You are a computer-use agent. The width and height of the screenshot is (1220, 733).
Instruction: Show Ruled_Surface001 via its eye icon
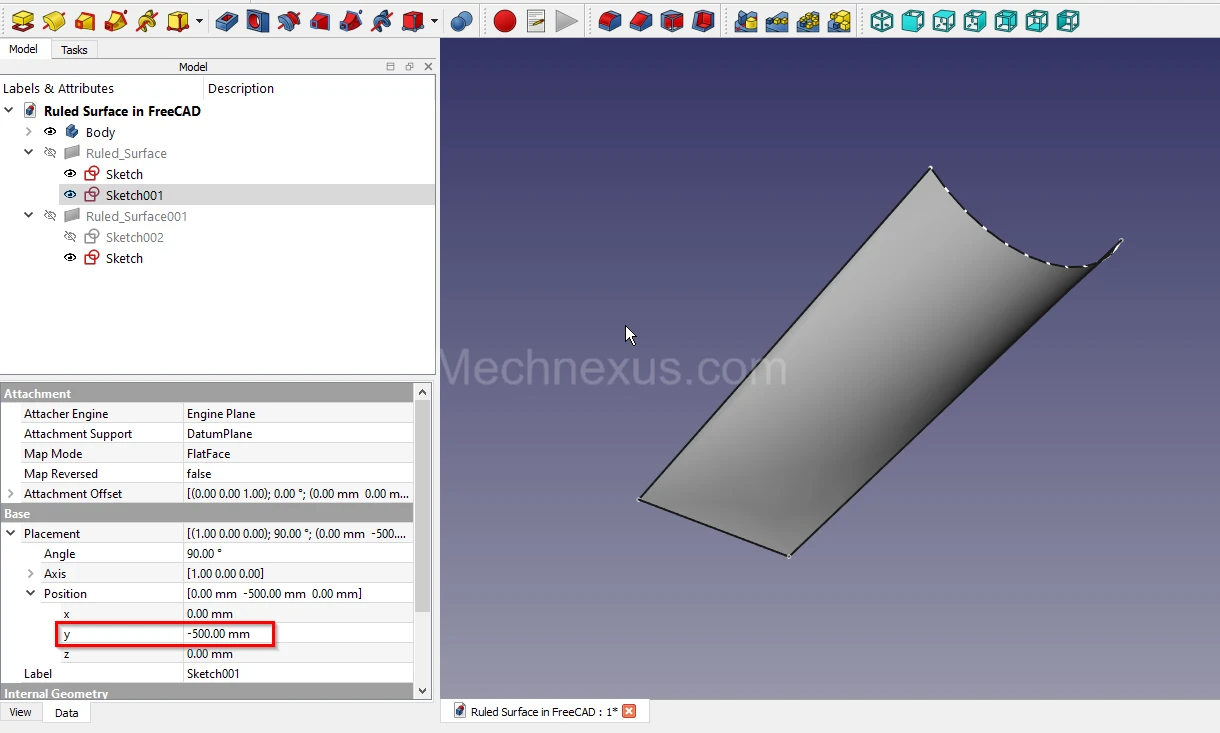tap(50, 216)
